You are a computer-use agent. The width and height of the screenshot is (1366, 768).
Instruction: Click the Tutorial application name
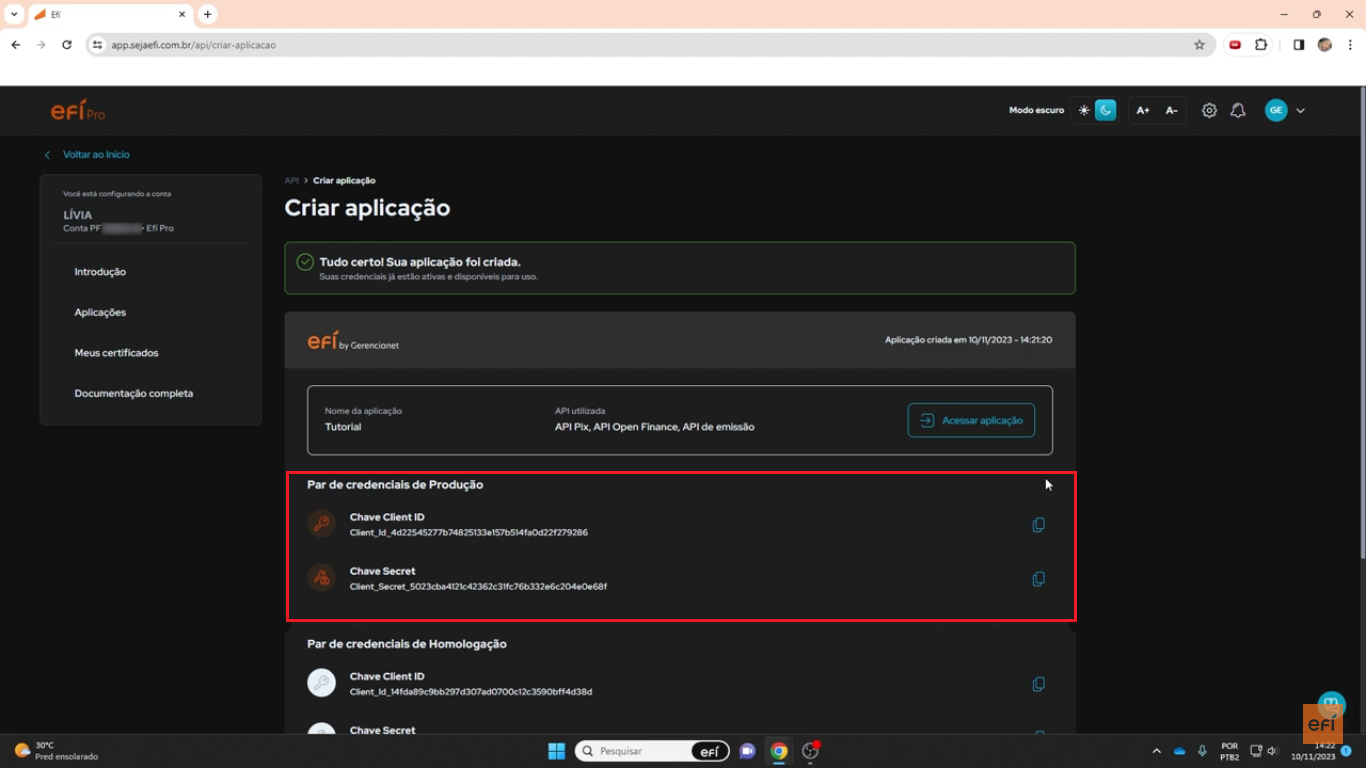click(x=343, y=427)
